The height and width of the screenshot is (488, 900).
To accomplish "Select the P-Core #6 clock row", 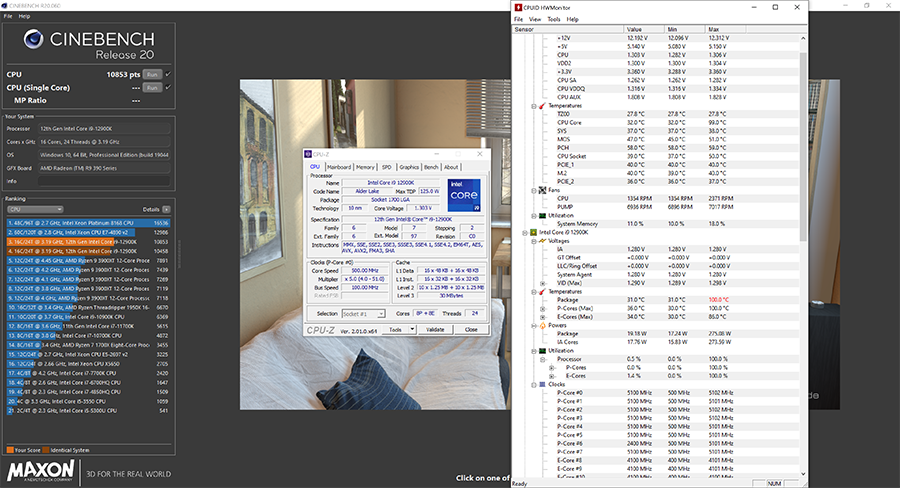I will coord(657,444).
